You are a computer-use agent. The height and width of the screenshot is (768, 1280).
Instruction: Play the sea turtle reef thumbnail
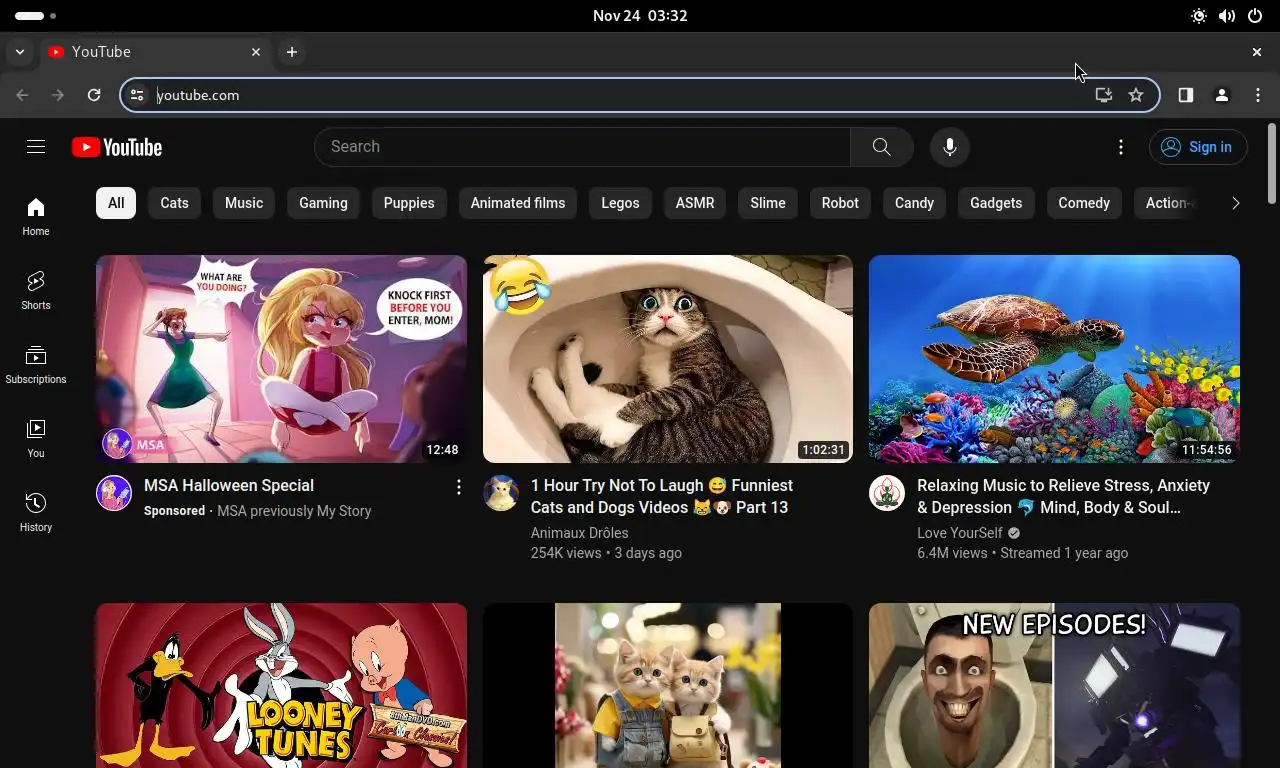(1054, 359)
